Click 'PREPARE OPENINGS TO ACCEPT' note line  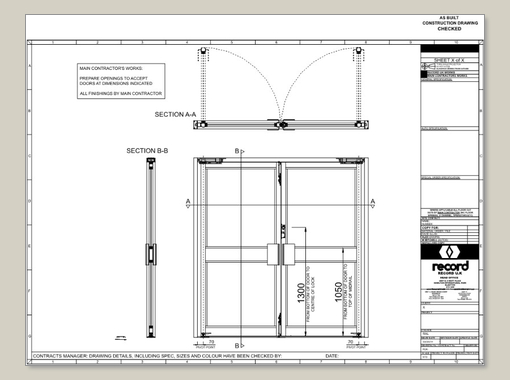(113, 78)
